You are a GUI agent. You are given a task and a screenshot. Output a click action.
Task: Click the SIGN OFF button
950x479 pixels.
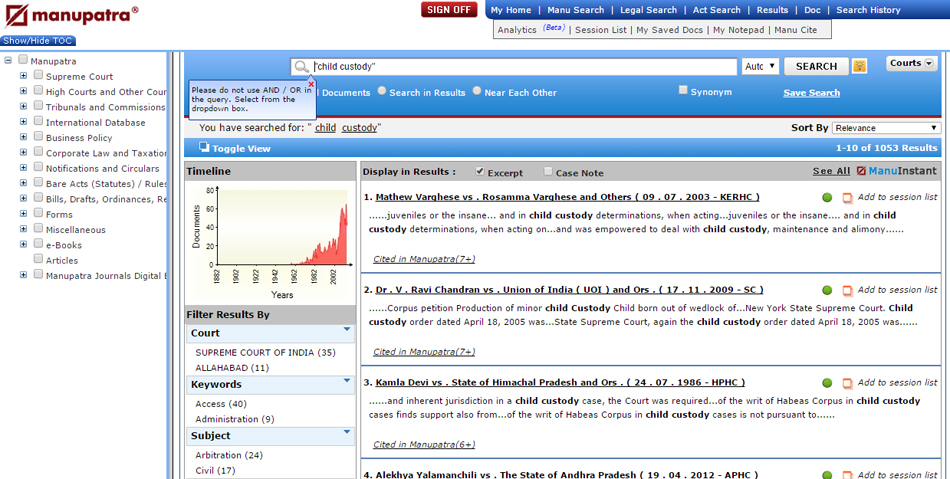449,10
